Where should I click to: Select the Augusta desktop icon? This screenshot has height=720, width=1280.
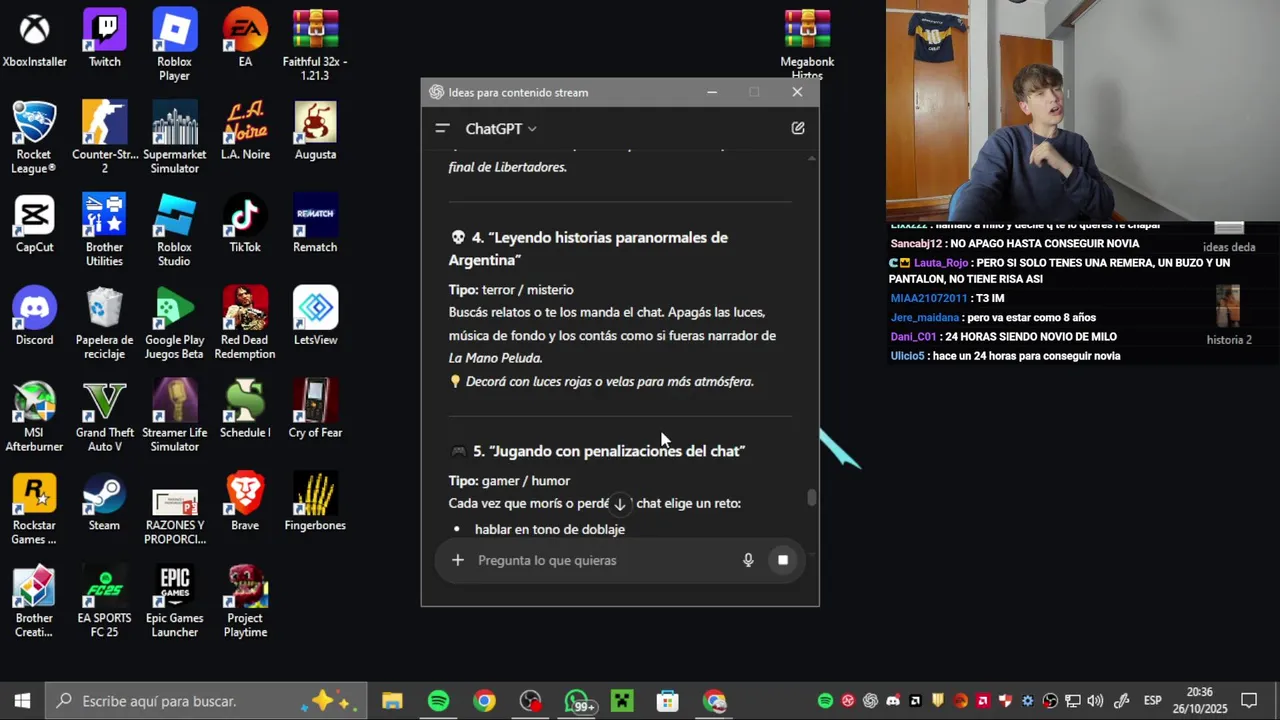tap(315, 131)
